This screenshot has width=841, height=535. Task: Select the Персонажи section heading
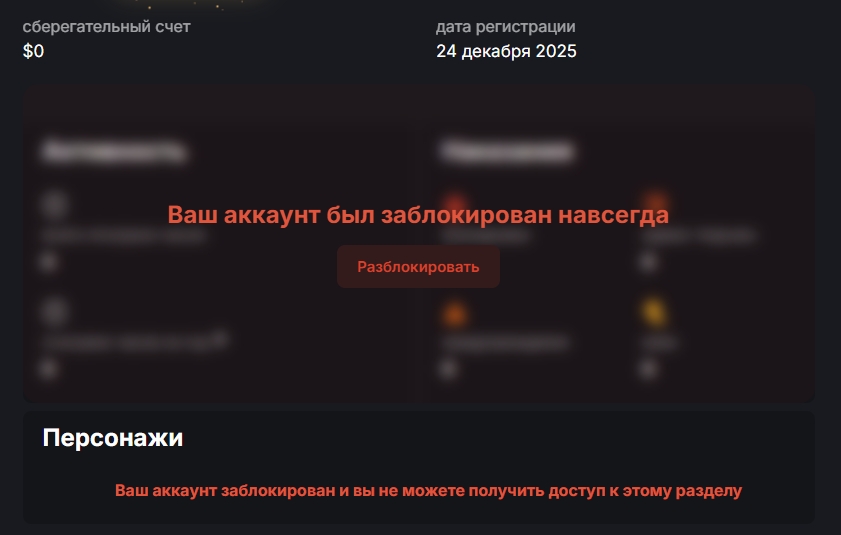pyautogui.click(x=113, y=438)
